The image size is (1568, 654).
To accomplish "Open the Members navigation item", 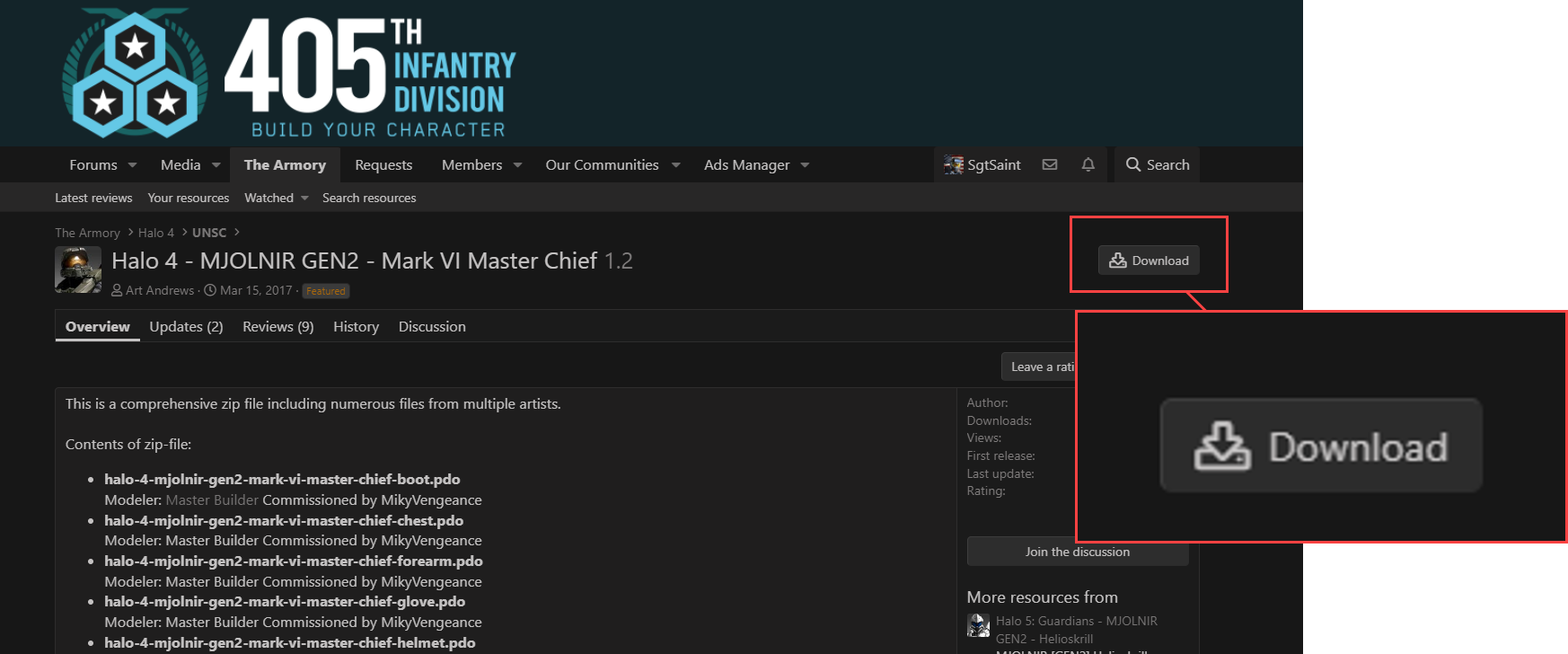I will click(471, 164).
